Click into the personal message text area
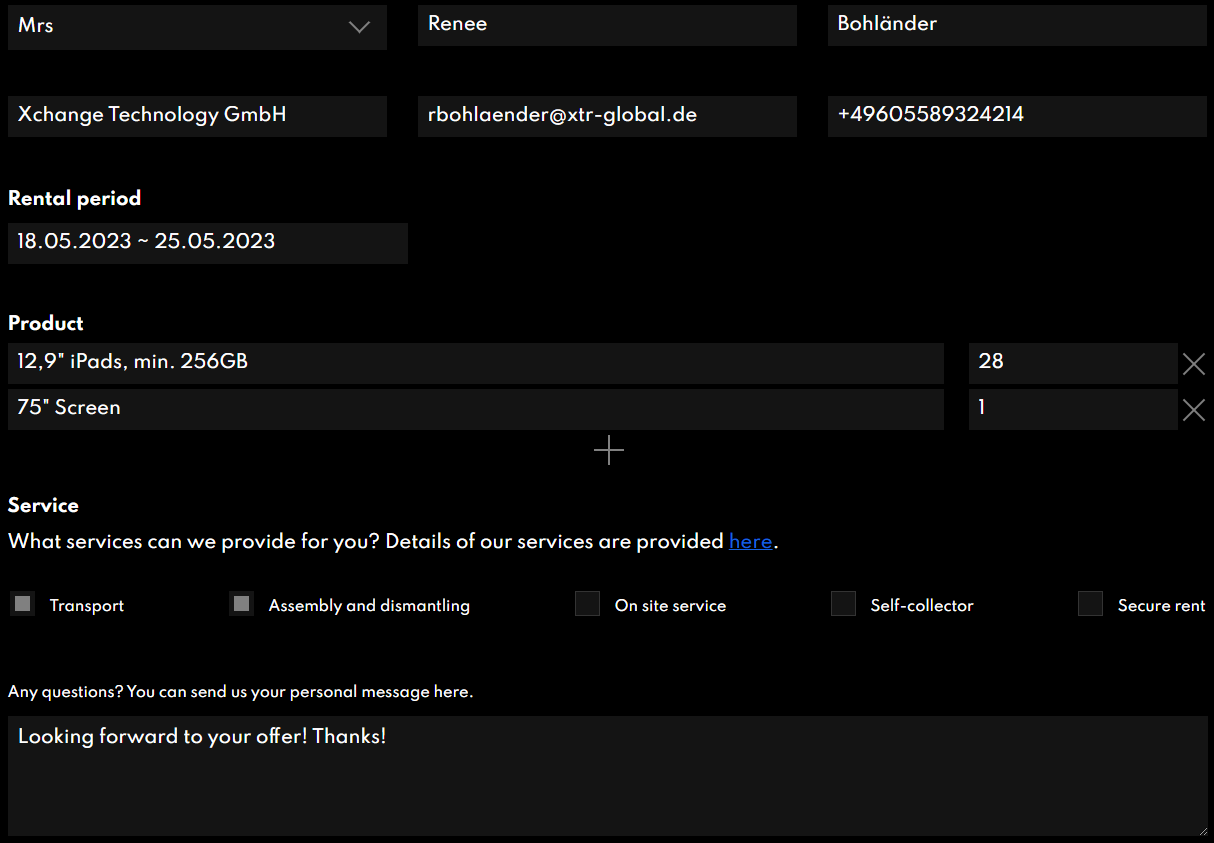The width and height of the screenshot is (1214, 843). pos(607,775)
